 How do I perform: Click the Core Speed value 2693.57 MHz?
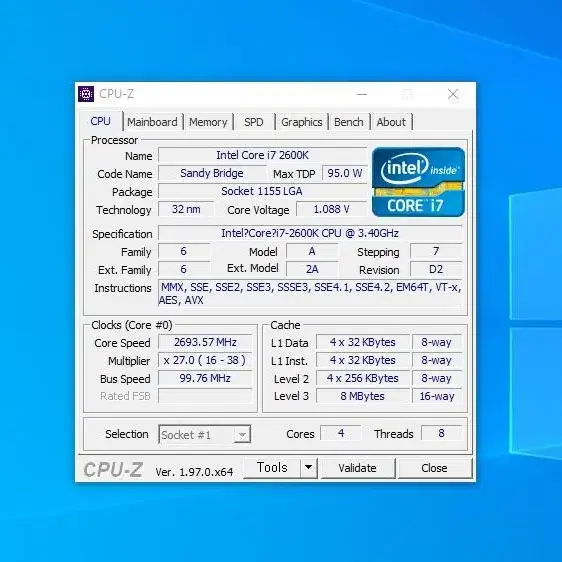205,342
